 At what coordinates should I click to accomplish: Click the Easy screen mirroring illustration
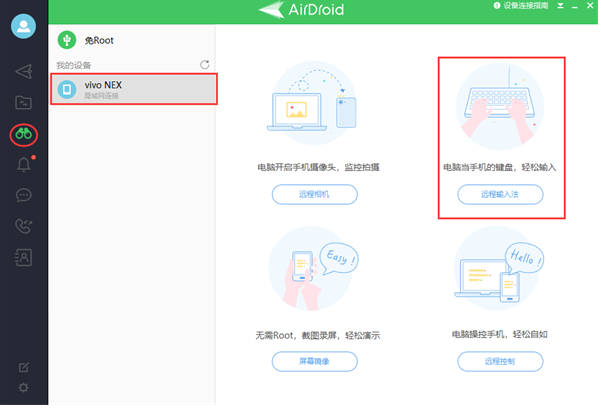(x=314, y=268)
